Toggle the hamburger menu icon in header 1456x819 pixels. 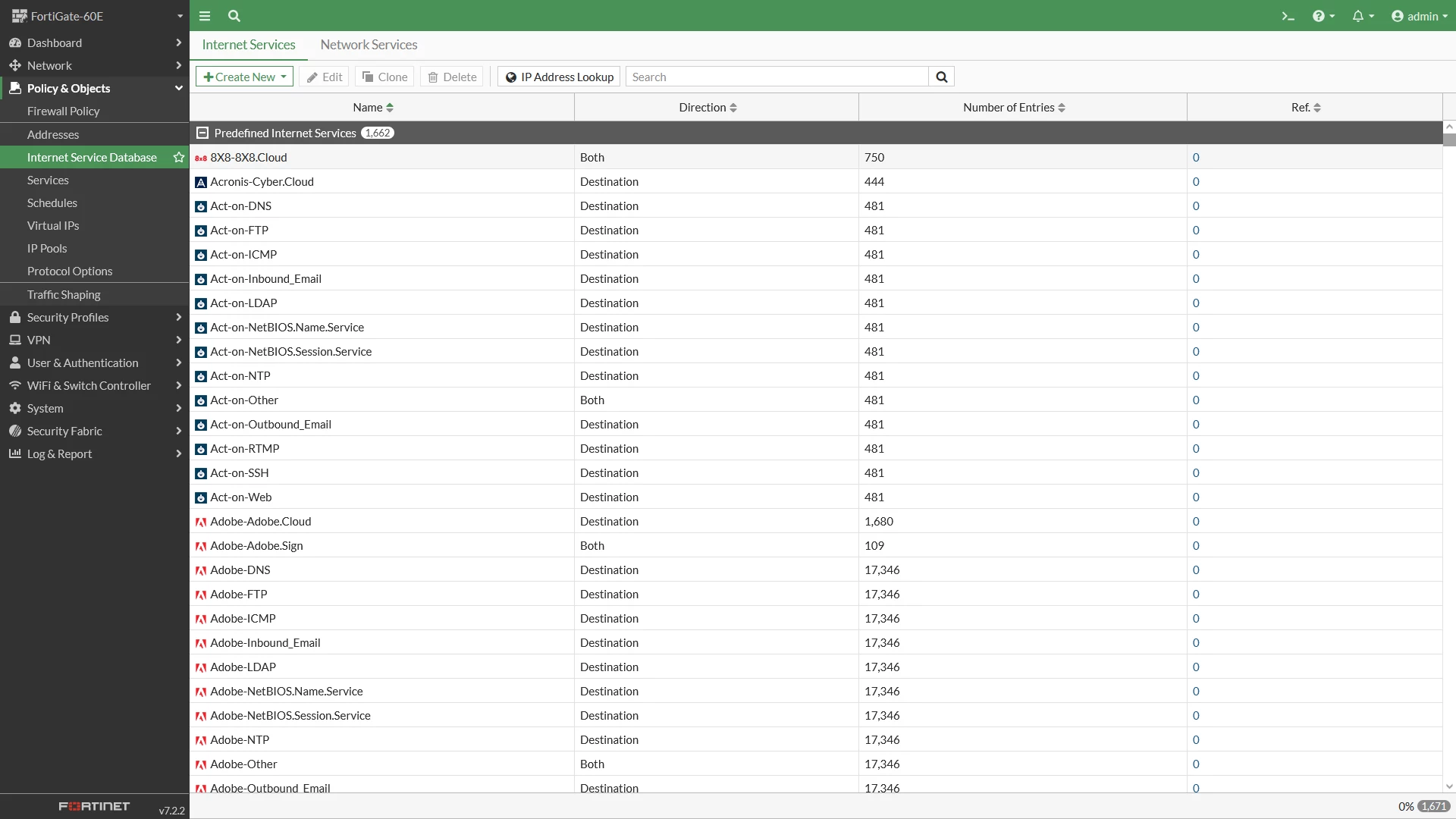click(x=205, y=16)
